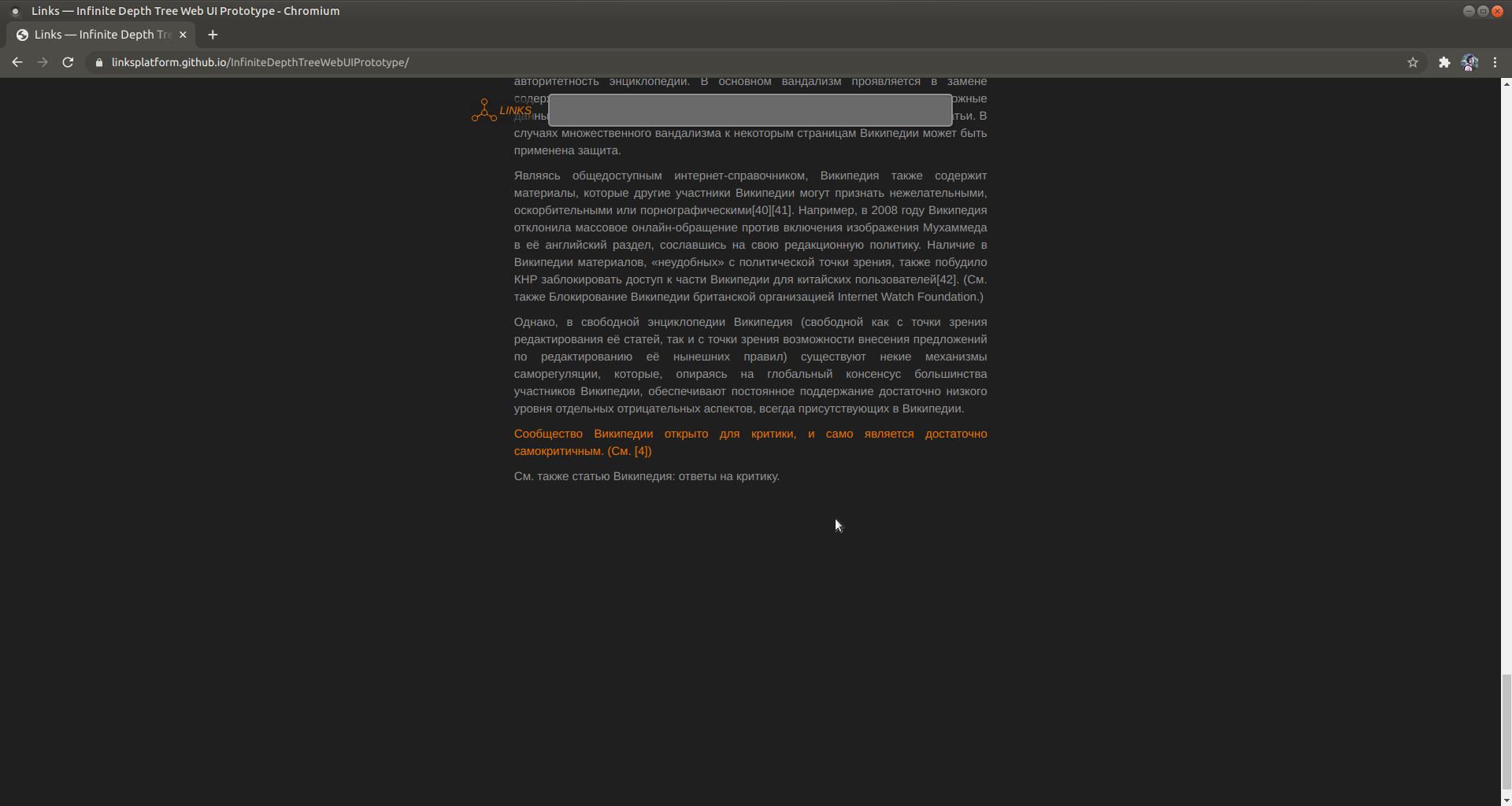Open a new browser tab

click(213, 35)
